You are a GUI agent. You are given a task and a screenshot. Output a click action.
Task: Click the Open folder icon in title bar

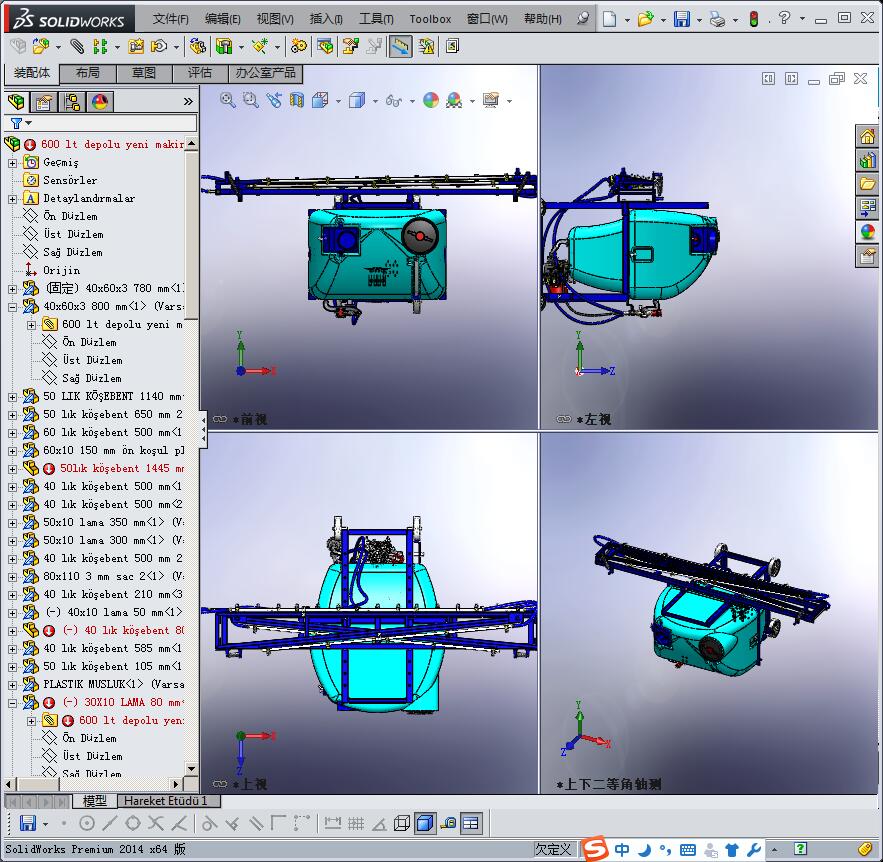pos(645,19)
